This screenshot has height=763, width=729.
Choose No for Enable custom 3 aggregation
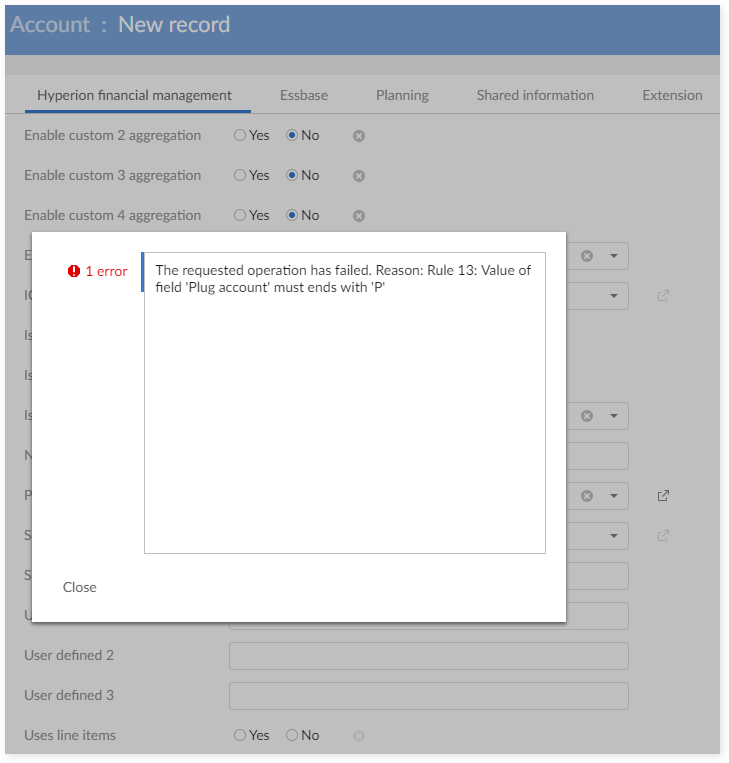point(292,176)
